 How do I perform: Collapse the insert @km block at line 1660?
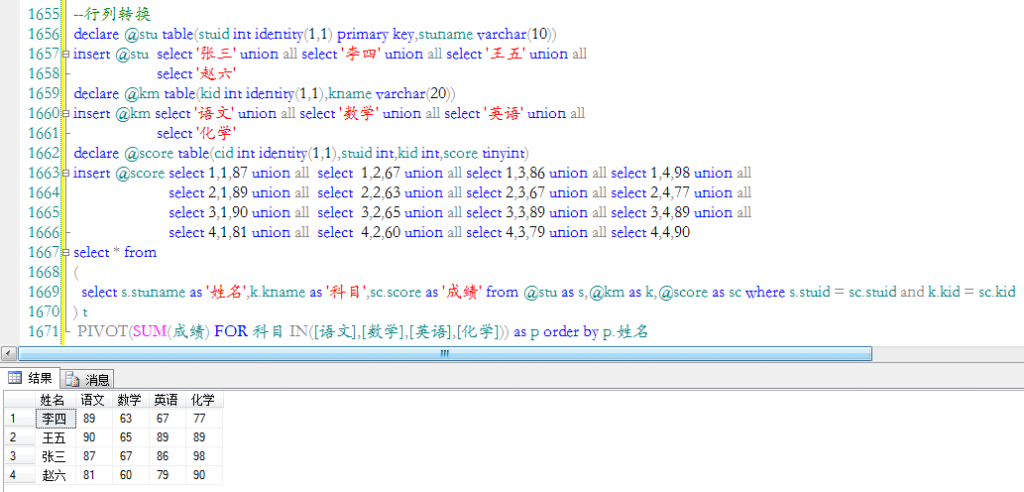65,114
